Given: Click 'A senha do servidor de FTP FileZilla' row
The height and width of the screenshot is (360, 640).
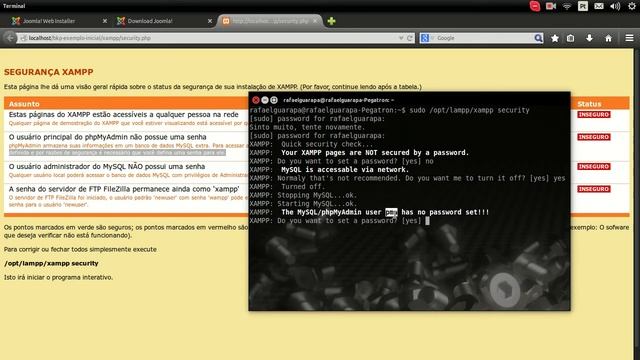Looking at the screenshot, I should [124, 189].
